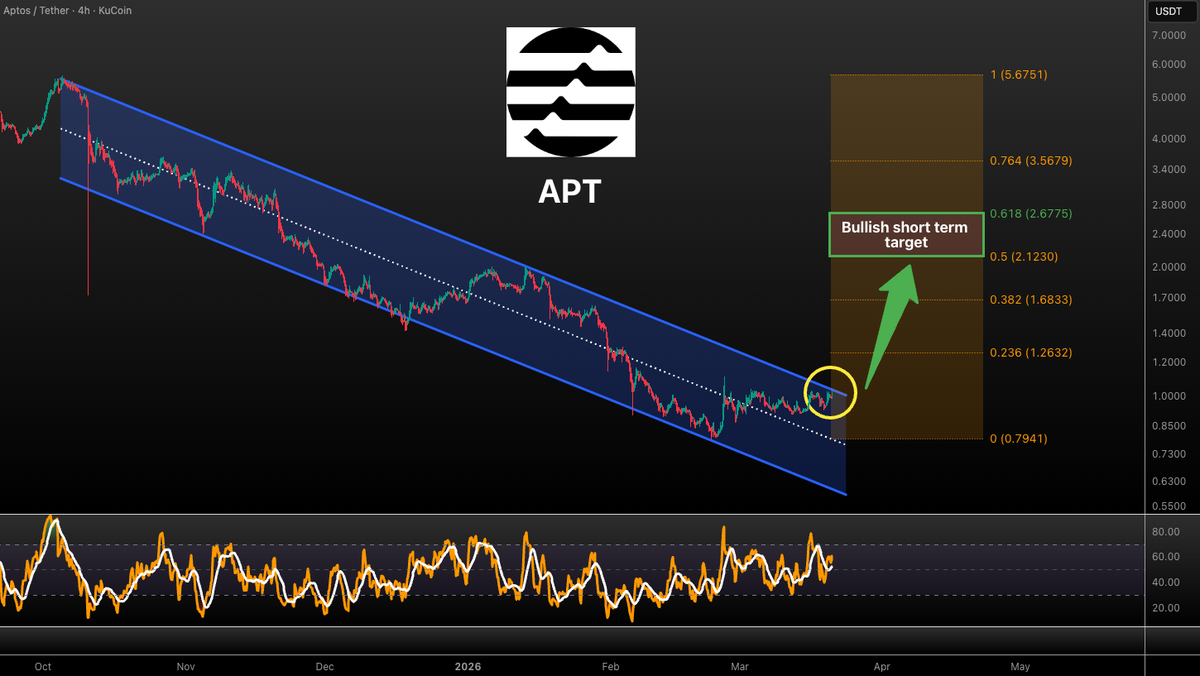This screenshot has width=1200, height=676.
Task: Click the 4.0000 price axis label
Action: tap(1169, 139)
